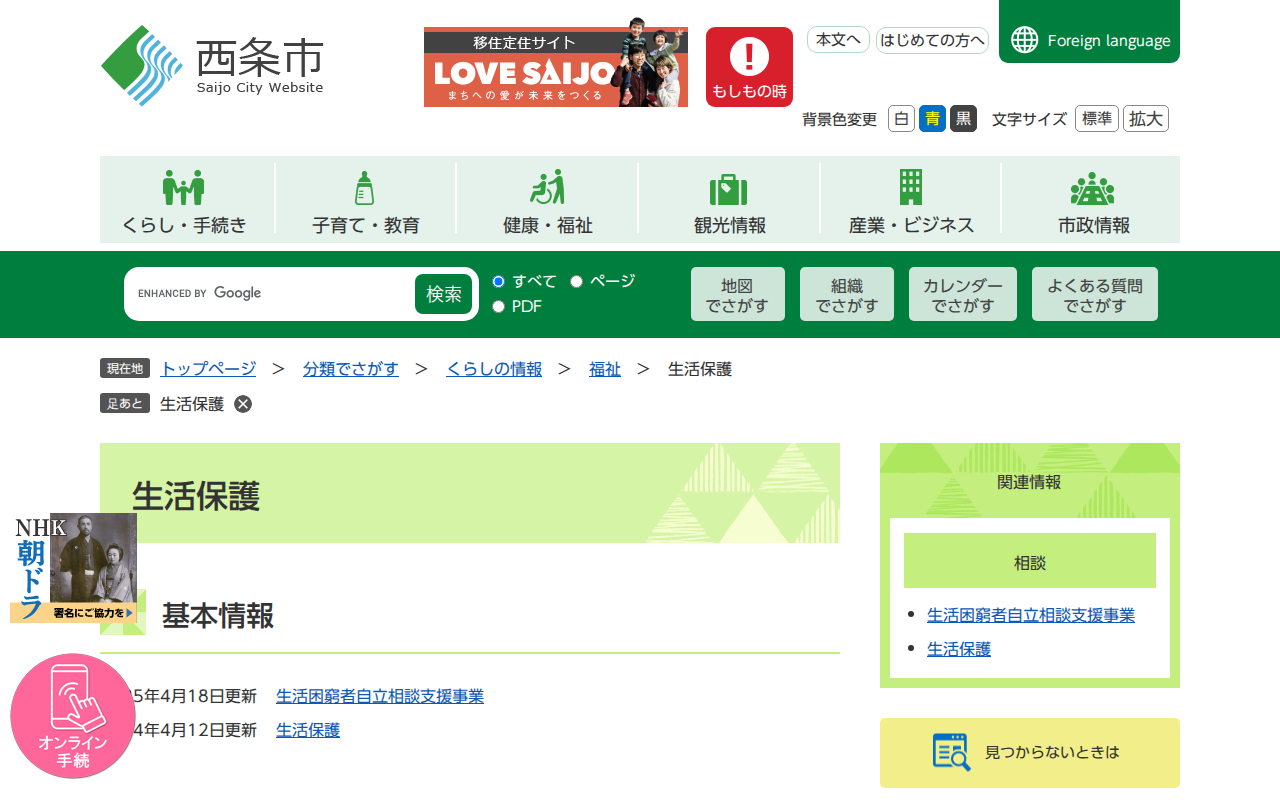Open the 子育て・教育 baby bottle icon
The image size is (1280, 800).
click(x=365, y=187)
